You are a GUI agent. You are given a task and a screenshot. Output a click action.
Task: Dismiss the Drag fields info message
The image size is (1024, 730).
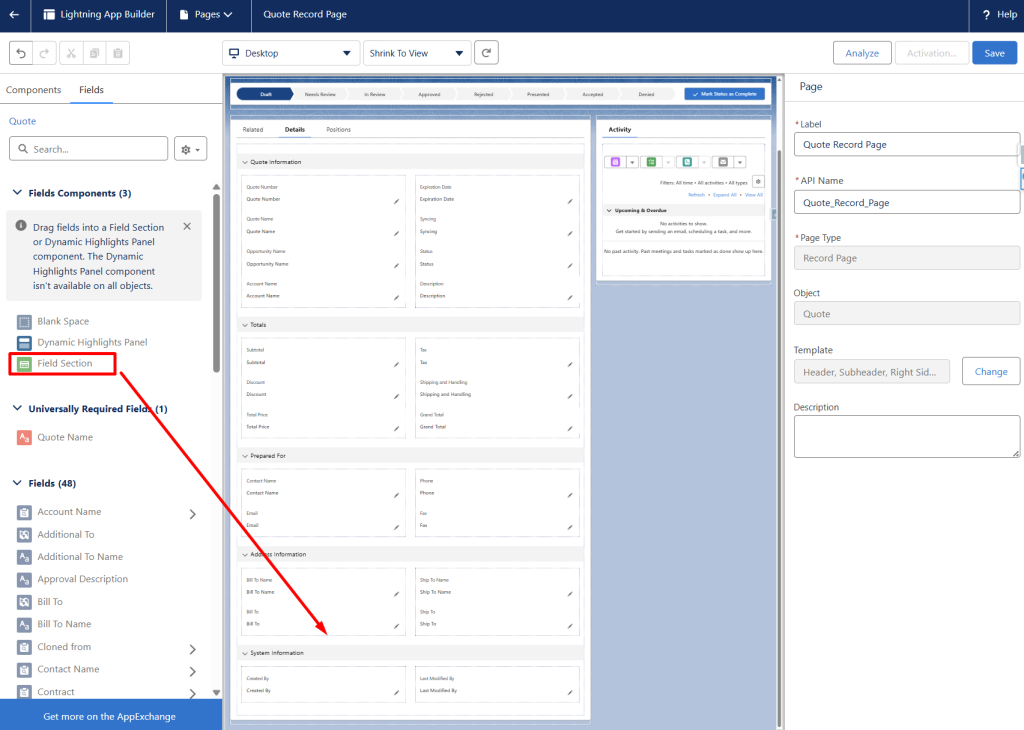click(187, 227)
